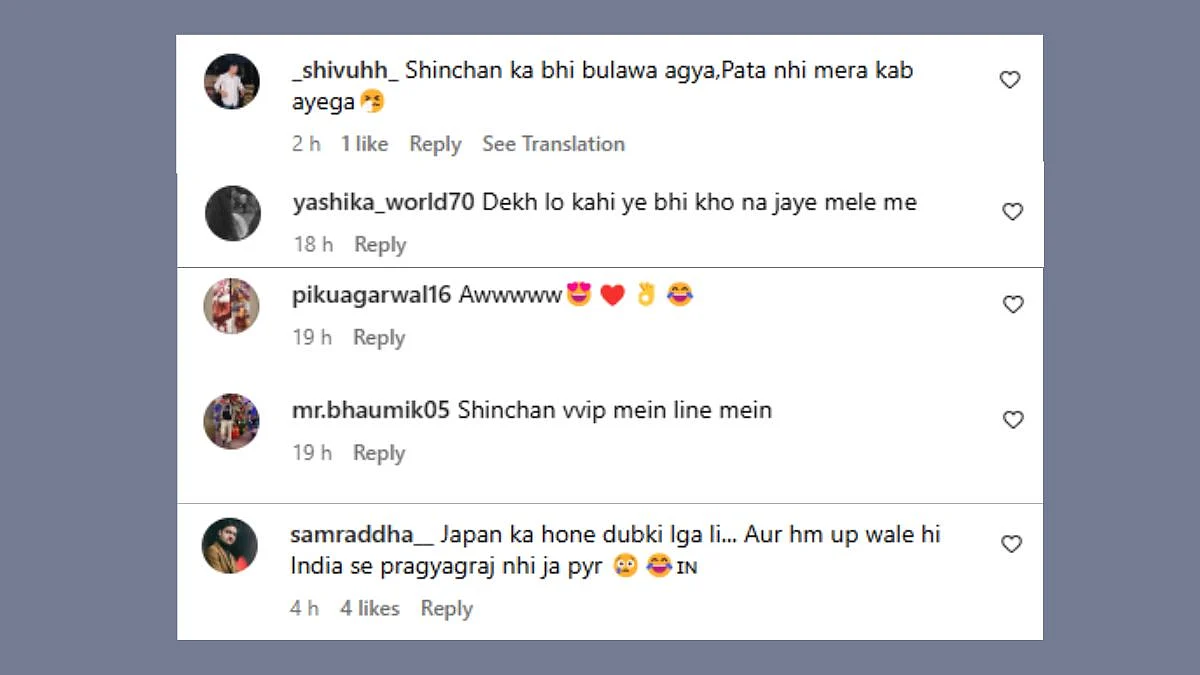The height and width of the screenshot is (675, 1200).
Task: Like samraddha__'s comment about Japan
Action: [x=1012, y=544]
